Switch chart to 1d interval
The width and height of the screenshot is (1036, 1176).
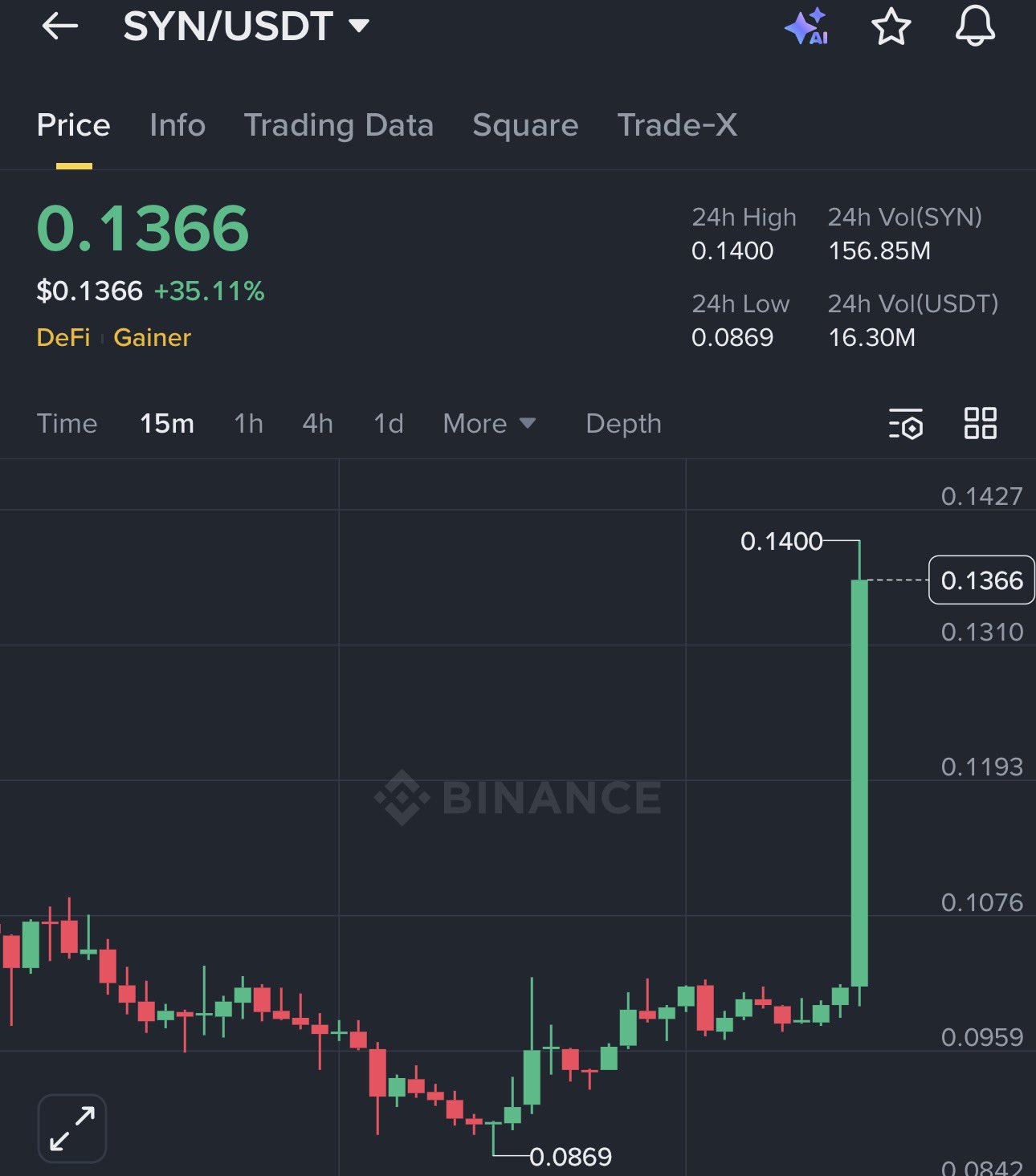point(389,423)
